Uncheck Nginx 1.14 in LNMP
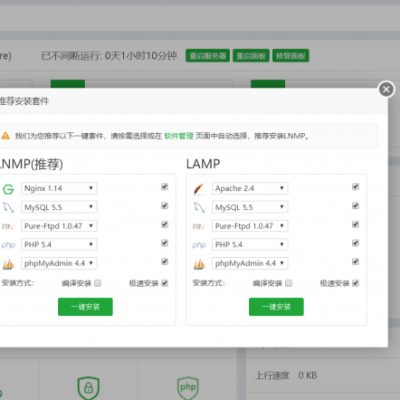This screenshot has width=400, height=400. [164, 187]
